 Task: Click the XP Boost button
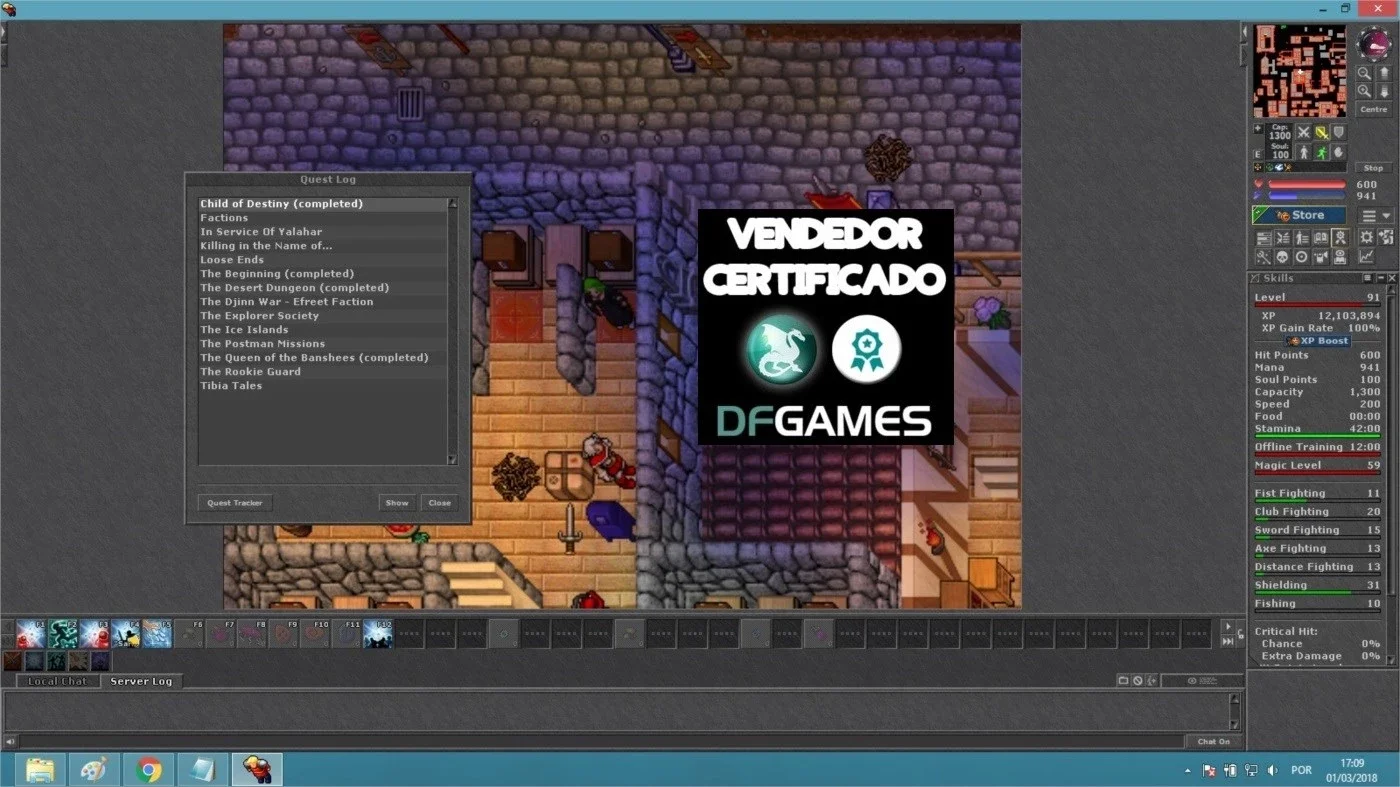(1318, 341)
